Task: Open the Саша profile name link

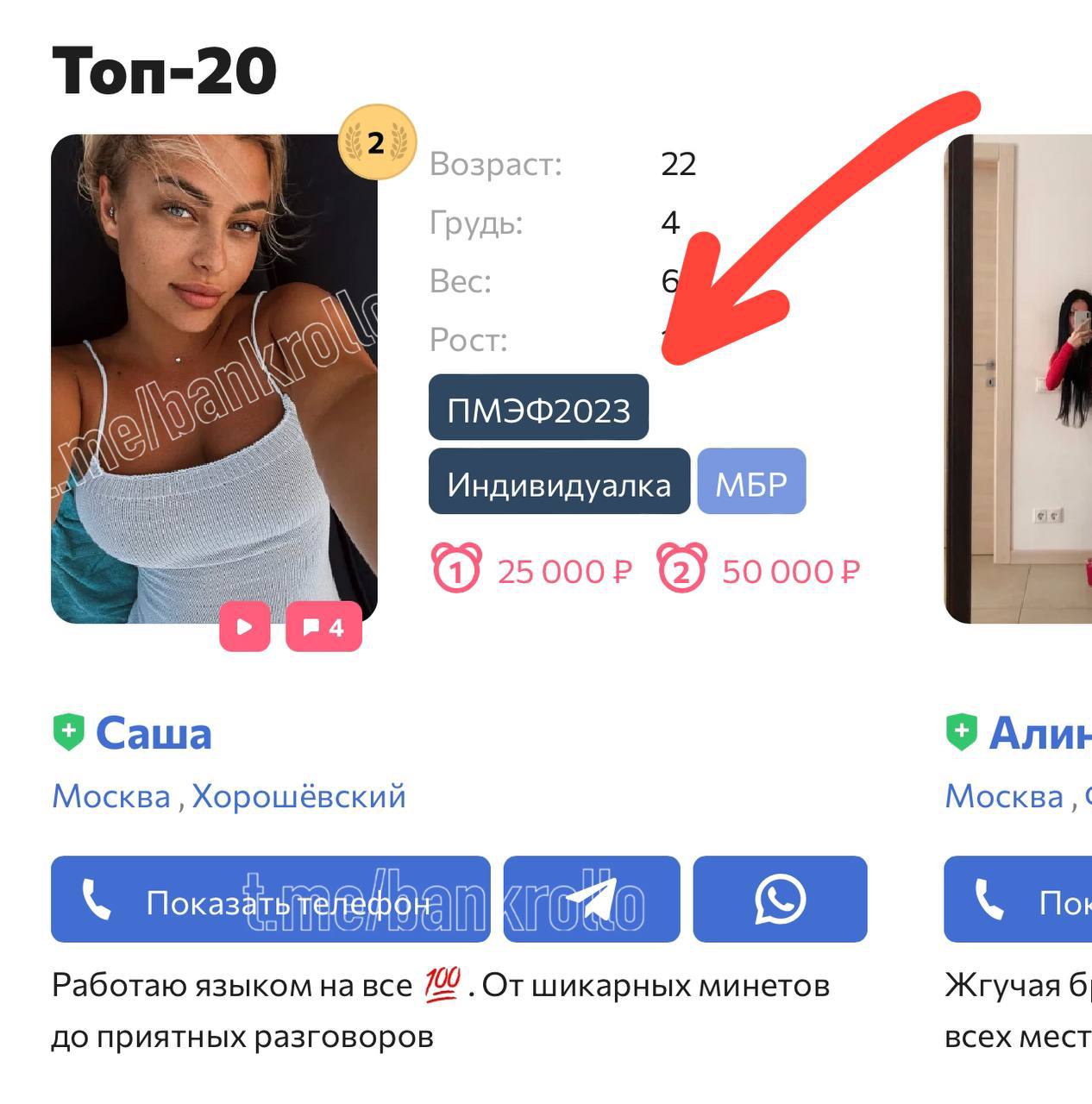Action: pos(154,733)
